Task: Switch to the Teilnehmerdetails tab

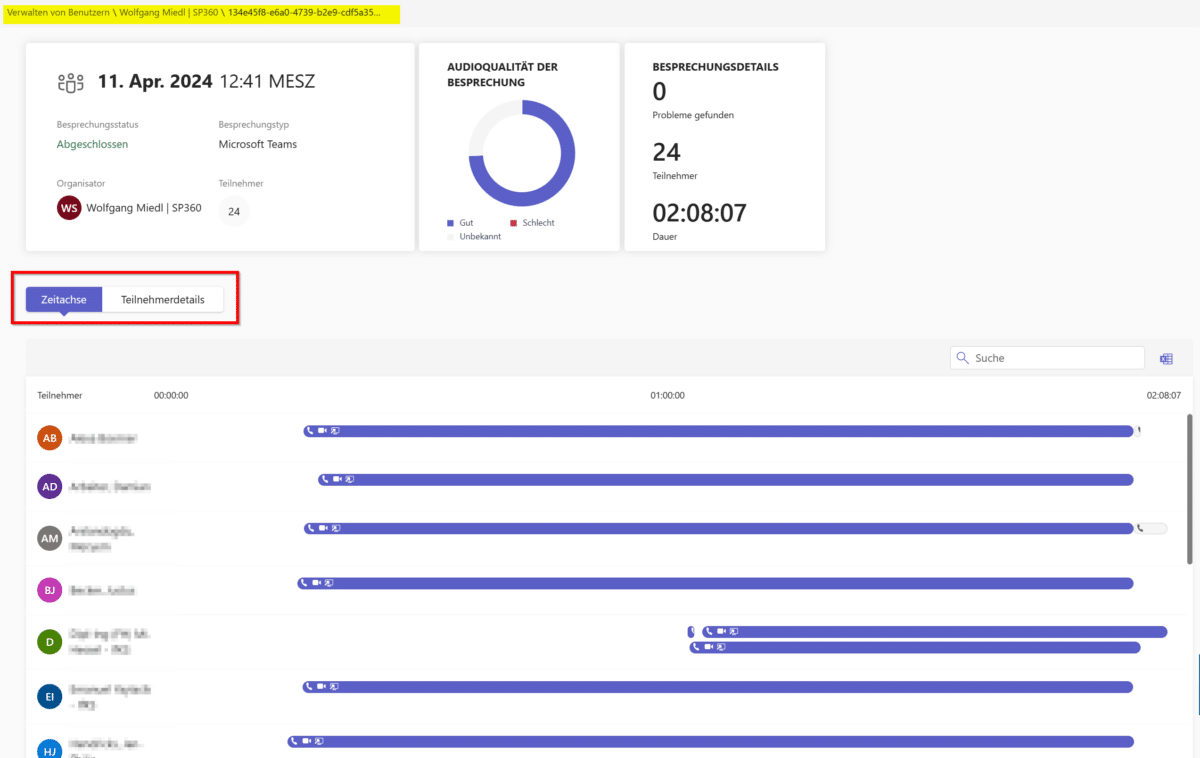Action: [163, 300]
